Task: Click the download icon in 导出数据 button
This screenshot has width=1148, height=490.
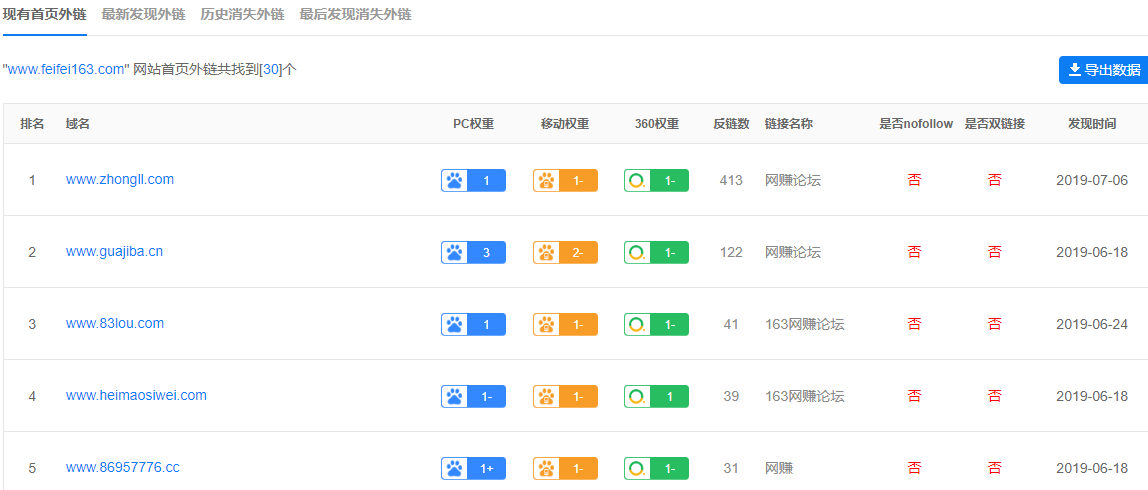Action: click(x=1075, y=70)
